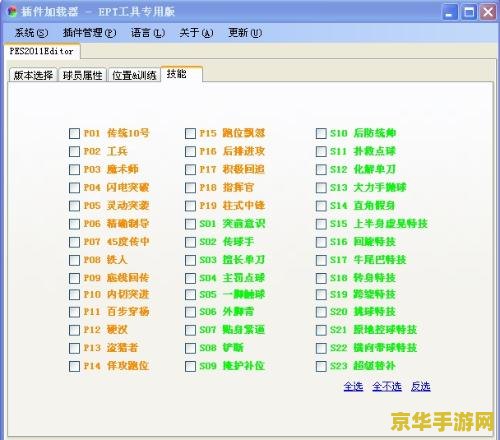This screenshot has width=500, height=440.
Task: Select the PES2011Editor tab
Action: [42, 51]
